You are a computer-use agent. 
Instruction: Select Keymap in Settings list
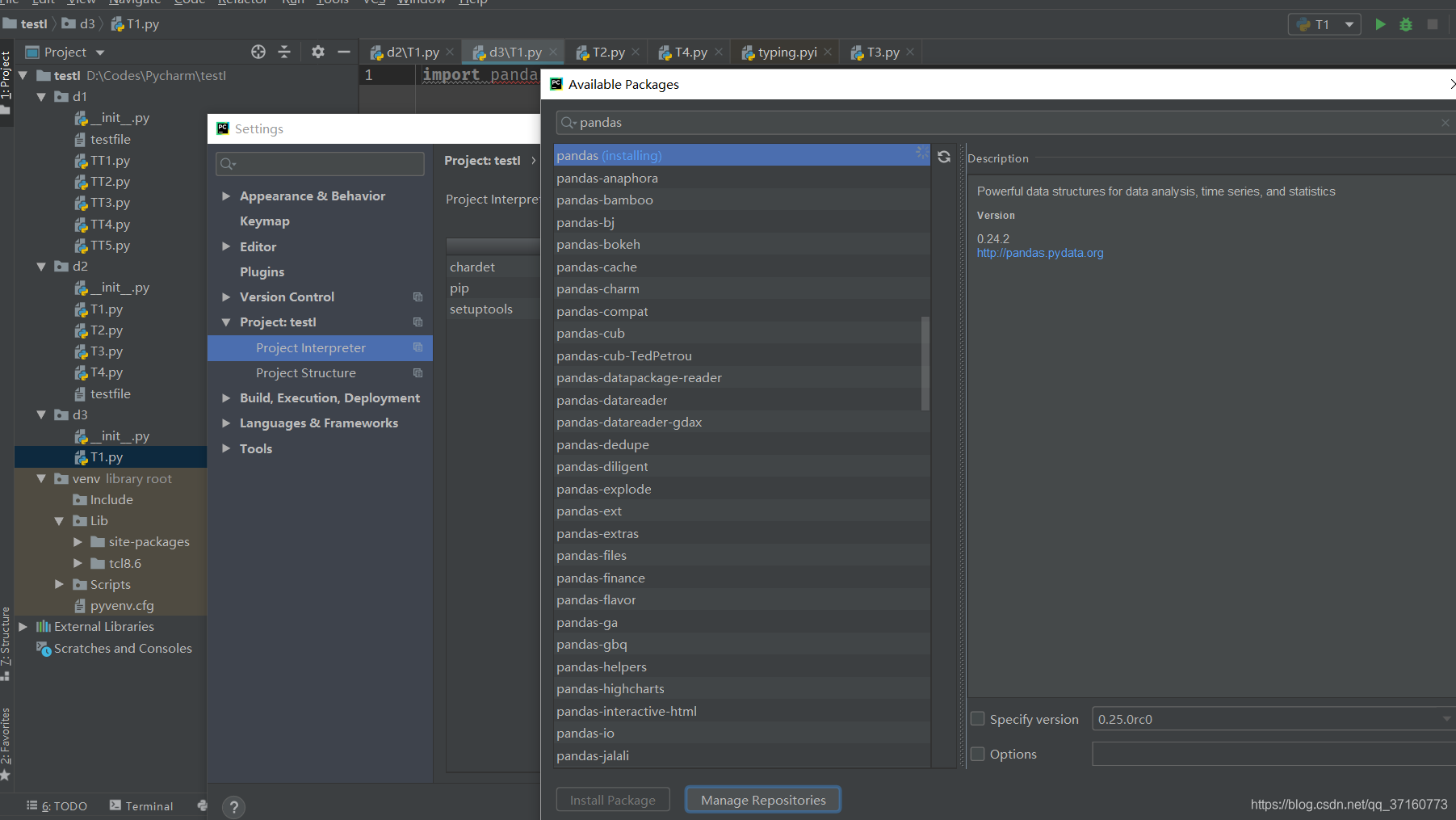[264, 221]
